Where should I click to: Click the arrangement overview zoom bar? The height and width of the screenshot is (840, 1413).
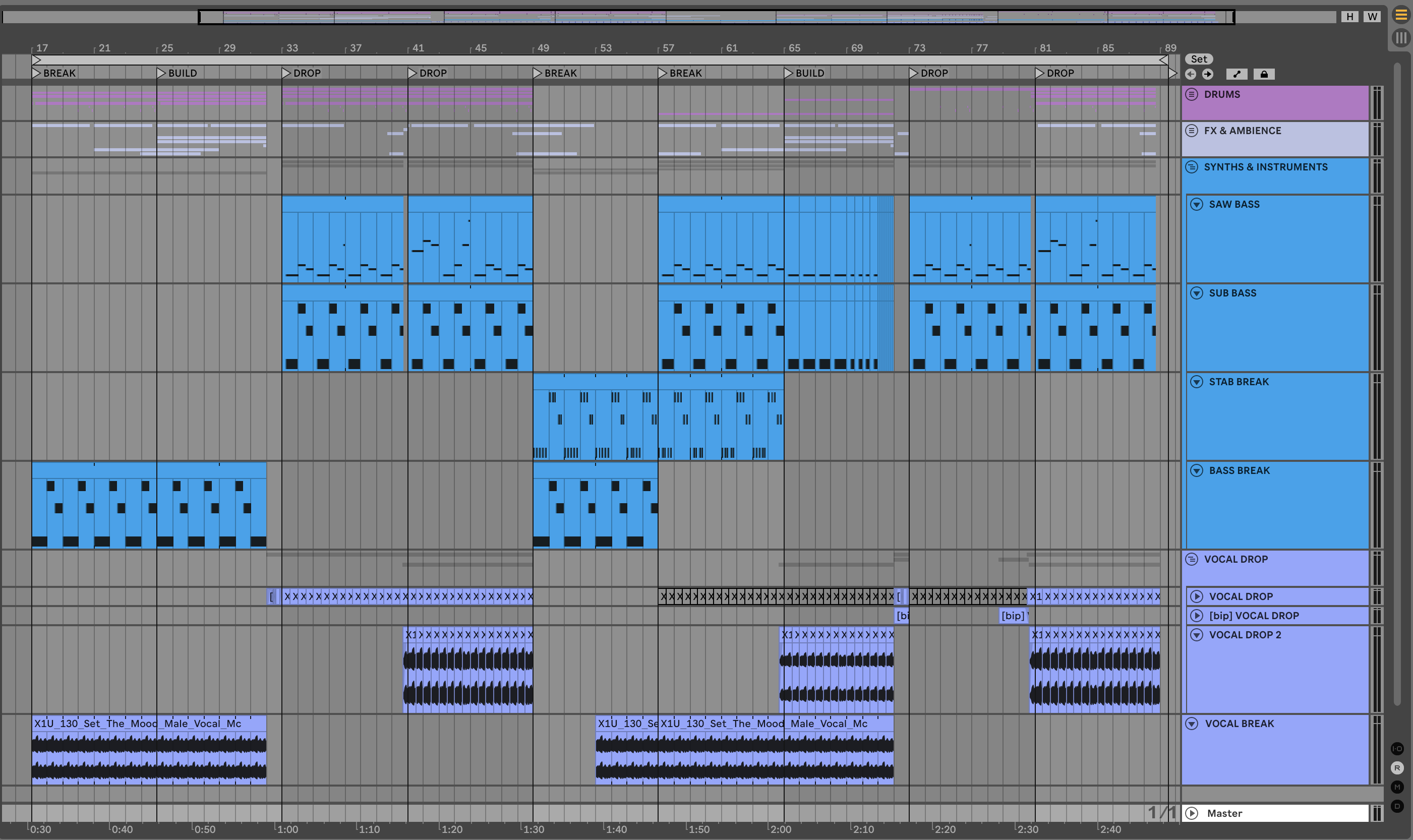coord(716,17)
